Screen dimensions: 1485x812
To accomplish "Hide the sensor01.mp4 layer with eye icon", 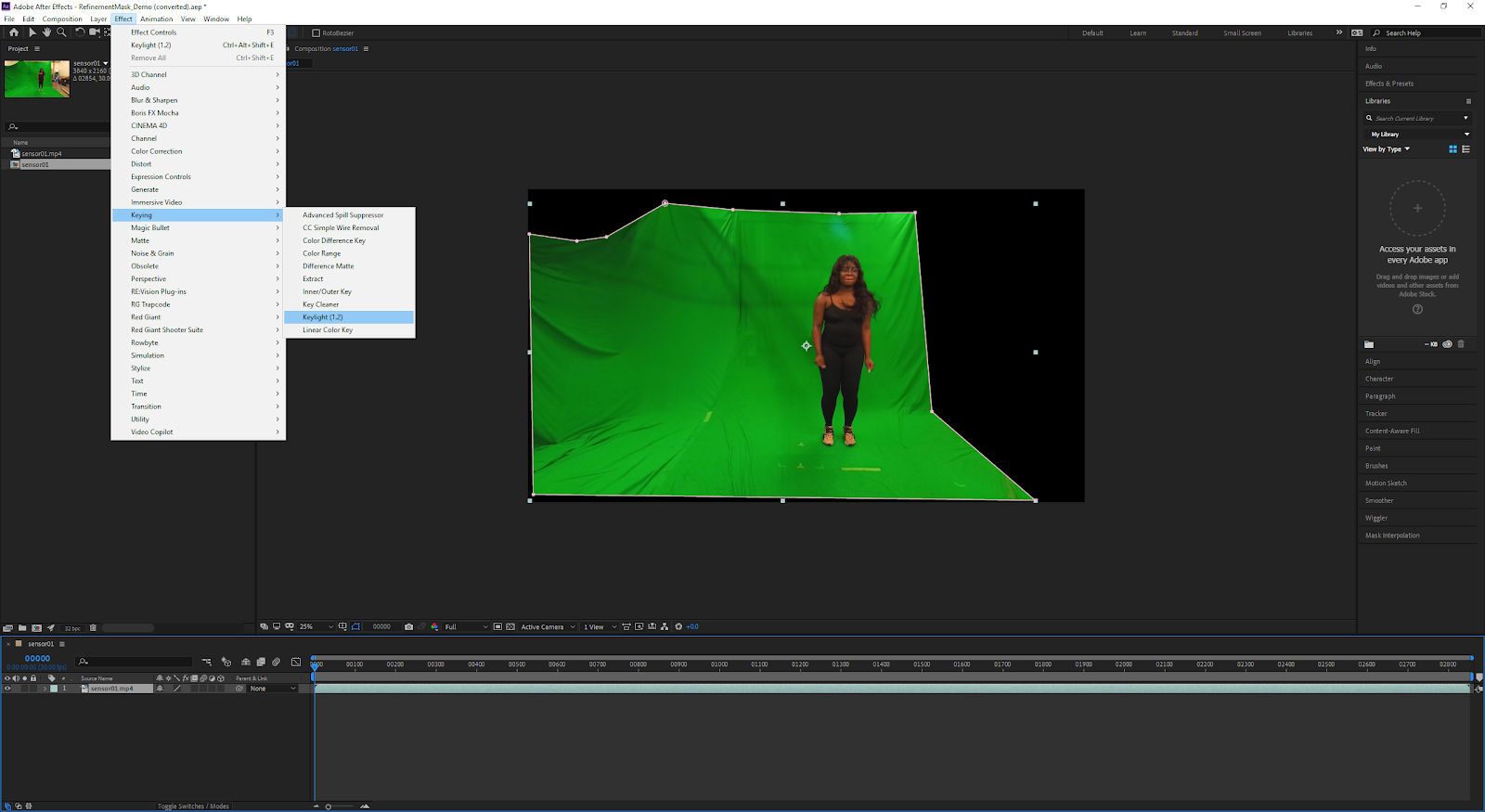I will [7, 689].
